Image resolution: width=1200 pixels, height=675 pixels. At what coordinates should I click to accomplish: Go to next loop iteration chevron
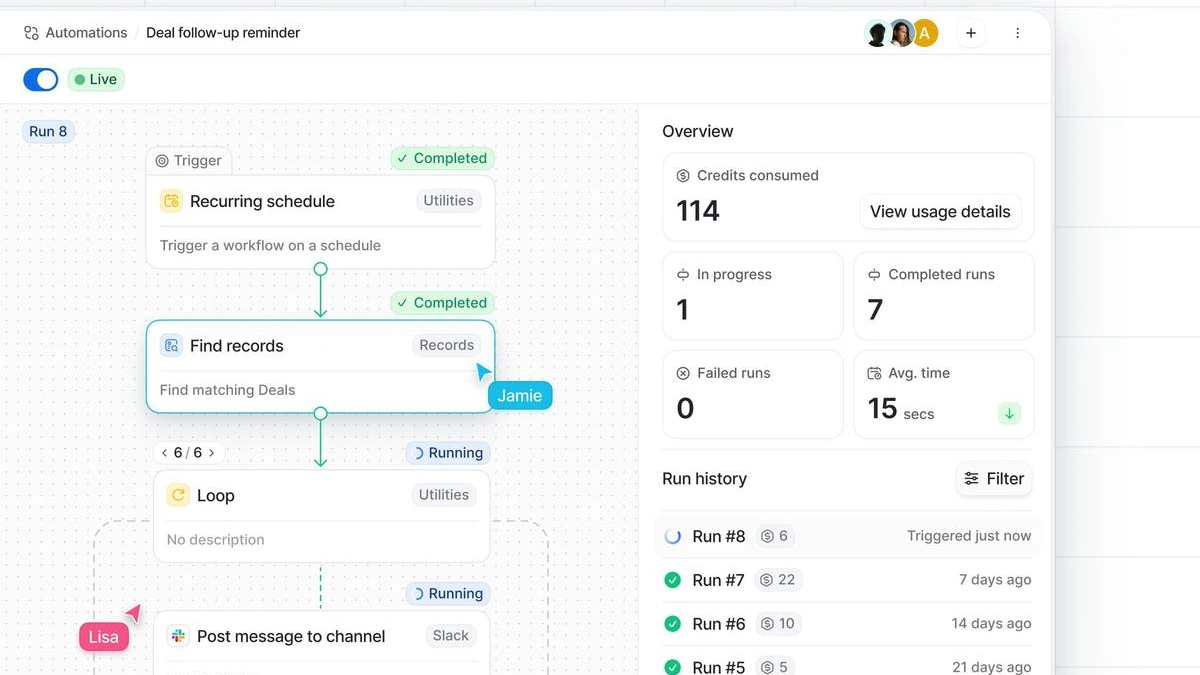coord(211,453)
